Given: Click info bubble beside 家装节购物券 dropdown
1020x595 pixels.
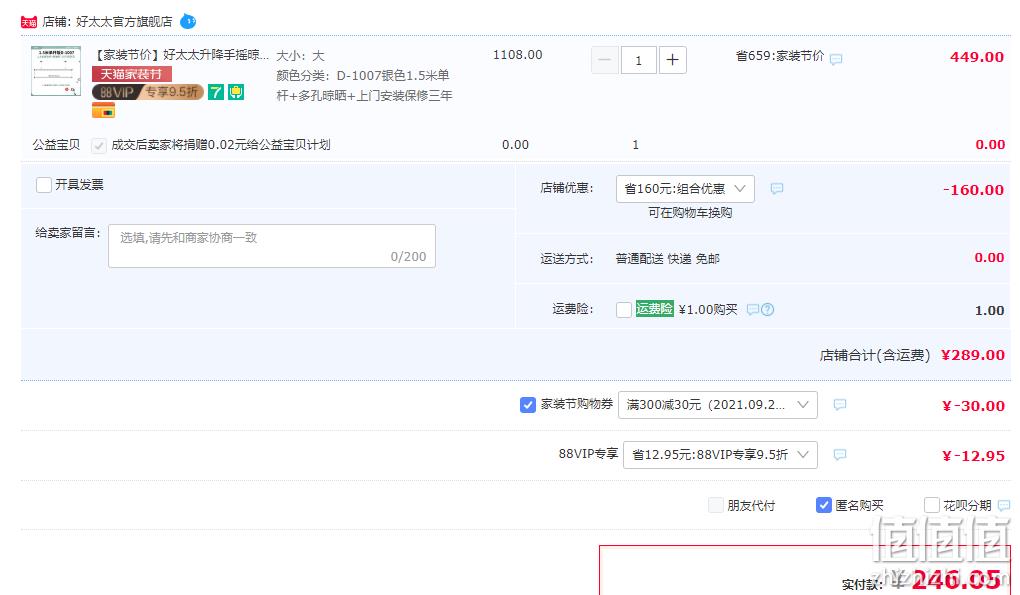Looking at the screenshot, I should click(x=840, y=404).
